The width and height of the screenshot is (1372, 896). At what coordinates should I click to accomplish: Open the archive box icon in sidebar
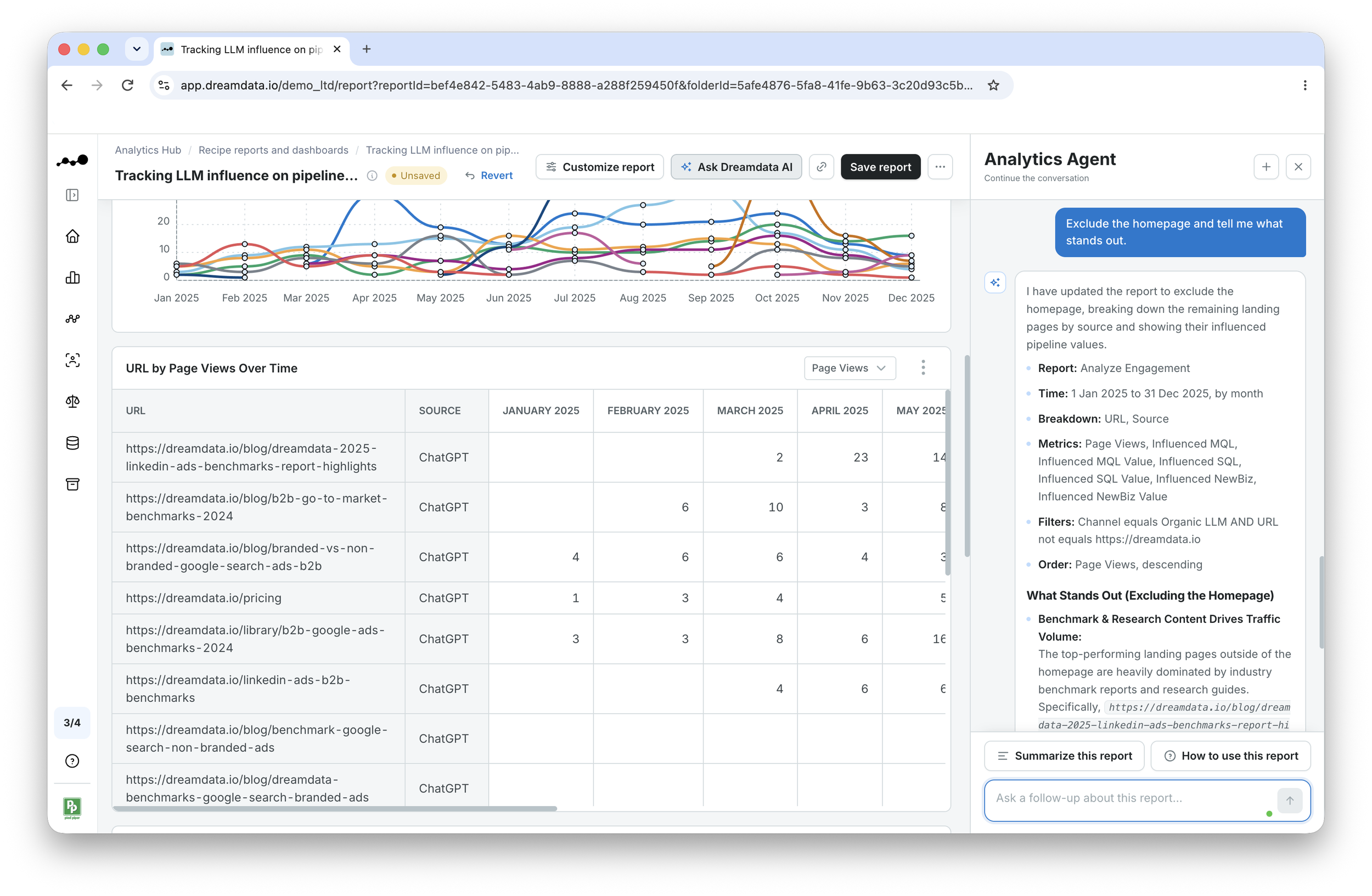point(72,484)
